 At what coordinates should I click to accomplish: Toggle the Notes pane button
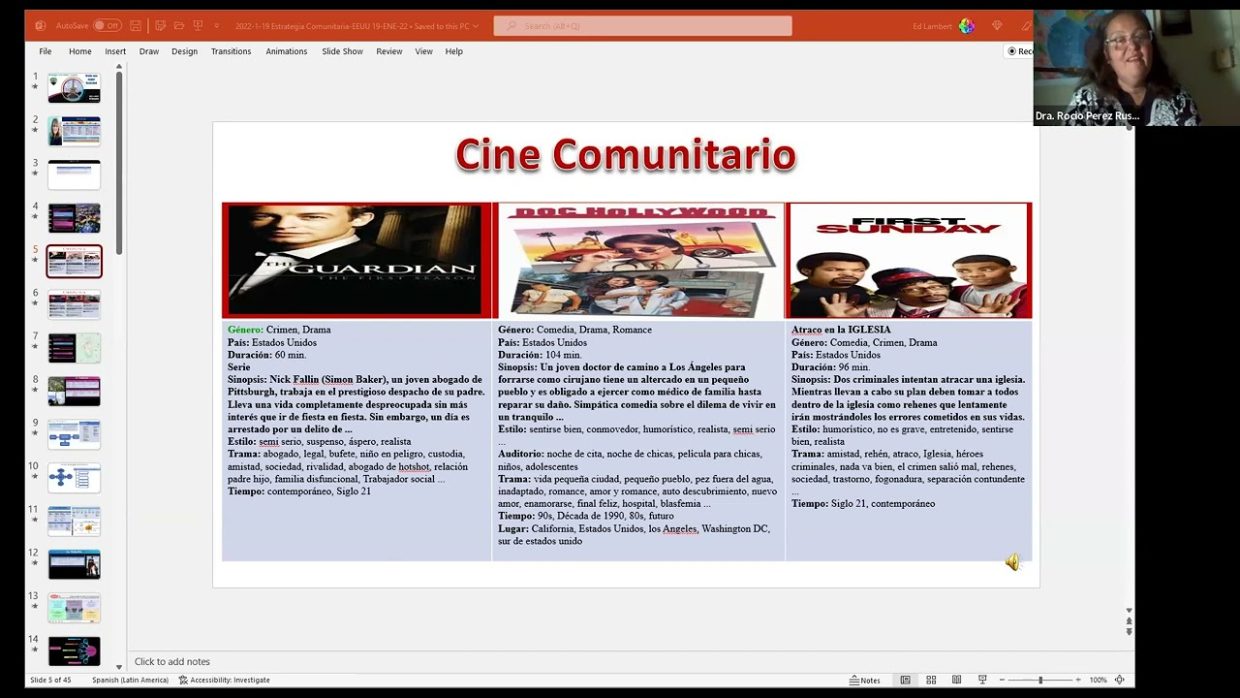pyautogui.click(x=865, y=680)
